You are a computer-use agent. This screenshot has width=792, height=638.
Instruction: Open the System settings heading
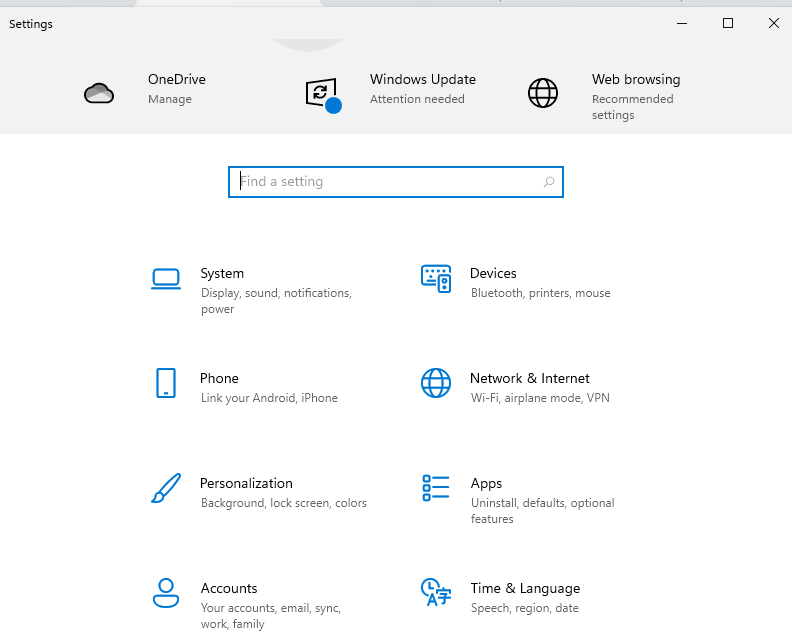[x=222, y=273]
